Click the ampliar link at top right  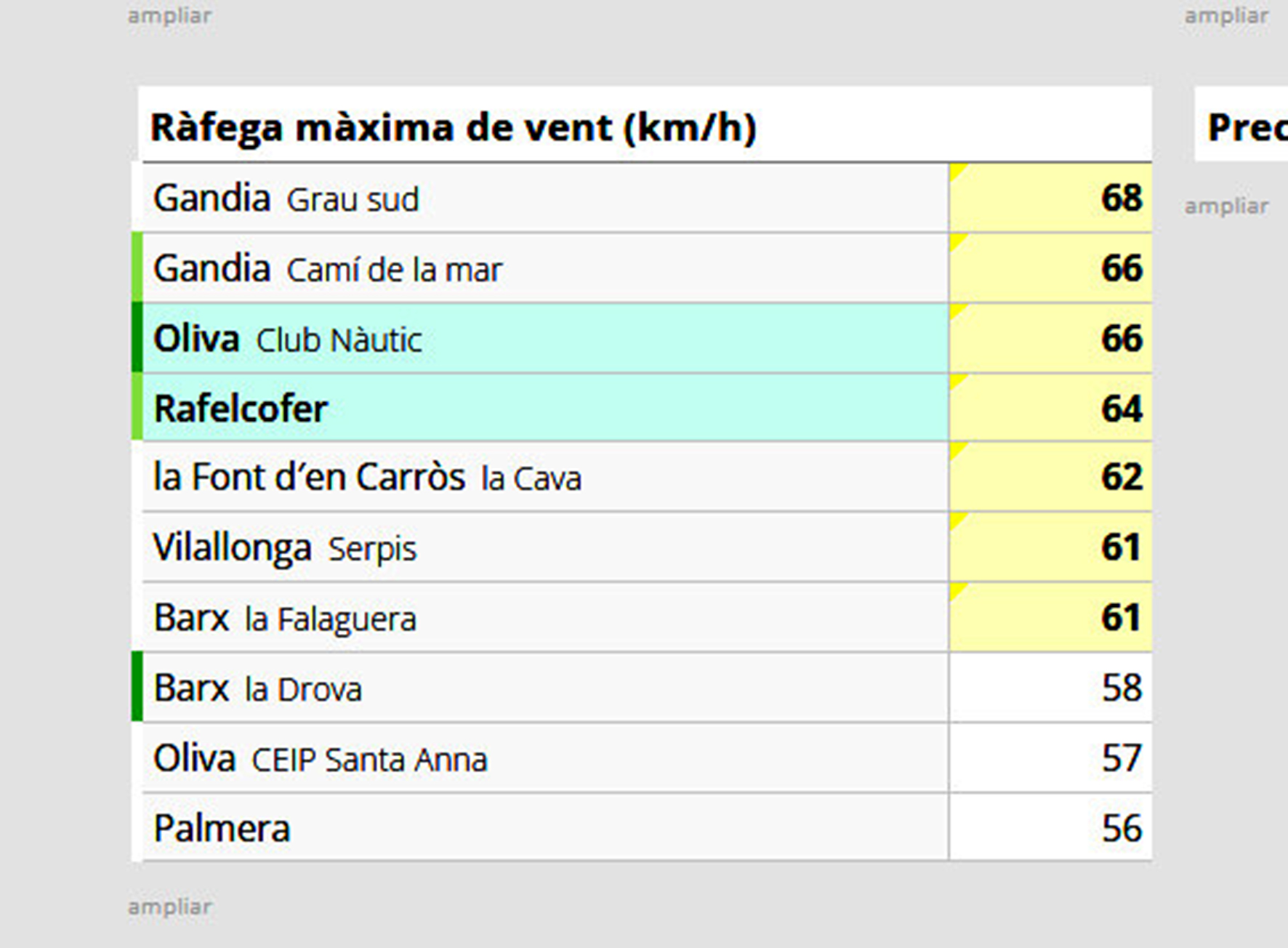[1227, 15]
